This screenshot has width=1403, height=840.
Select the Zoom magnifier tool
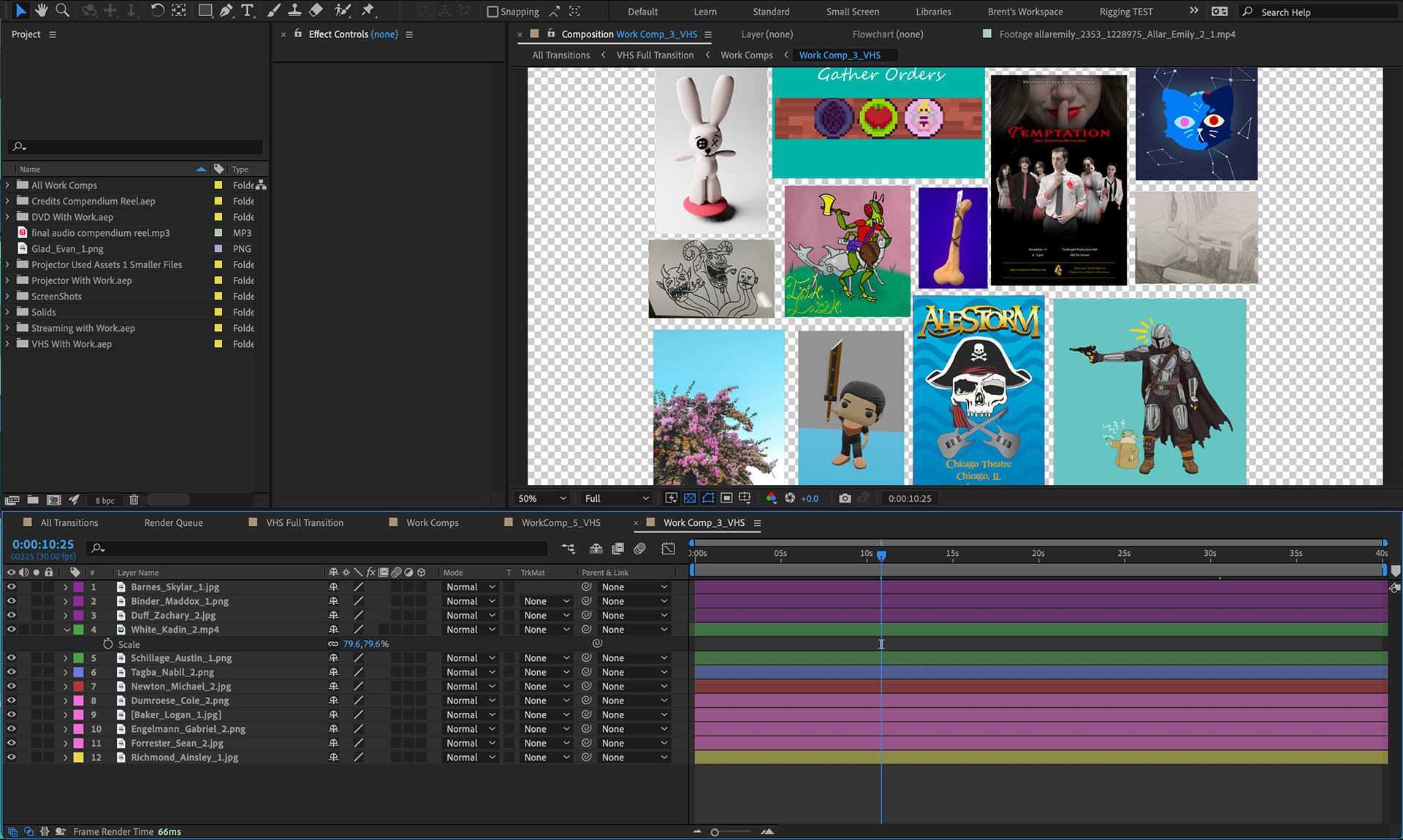63,10
